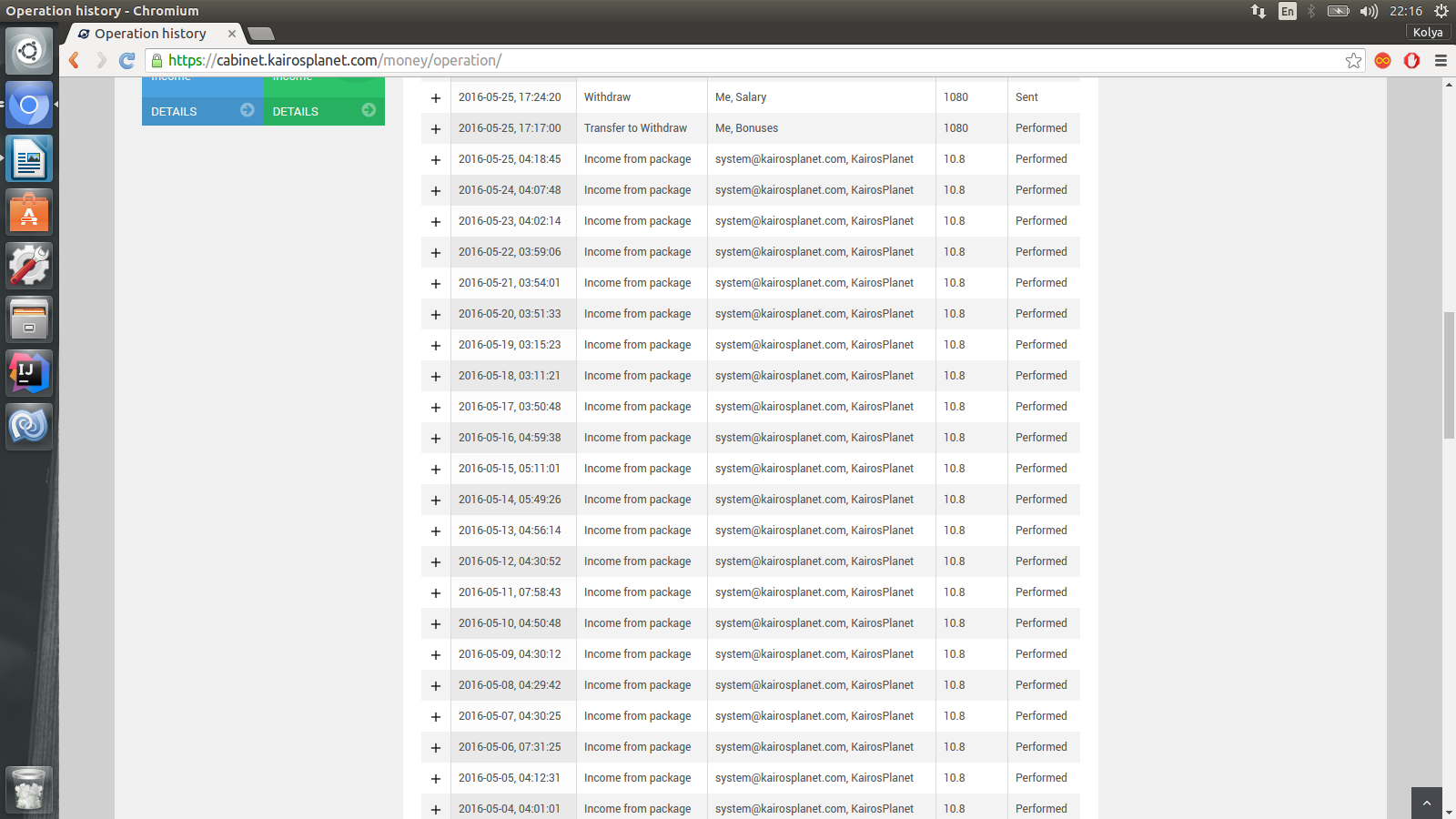
Task: Expand the Transfer to Withdraw row
Action: coord(436,129)
